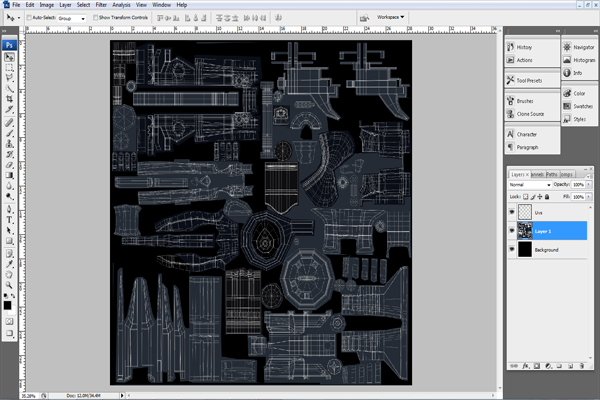Select the Rectangular Marquee tool
The height and width of the screenshot is (400, 600).
(x=10, y=68)
